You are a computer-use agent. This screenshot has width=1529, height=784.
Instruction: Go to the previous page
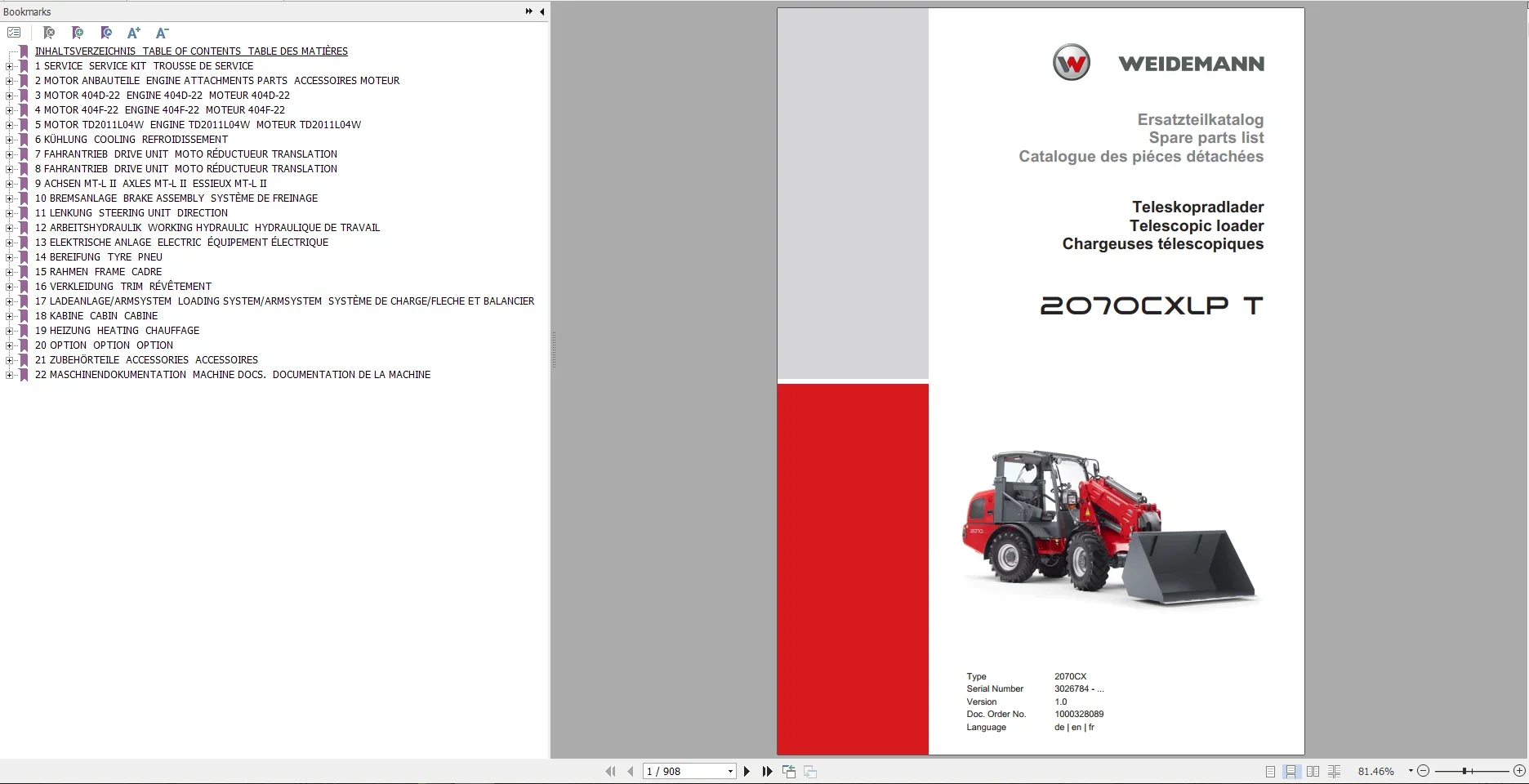631,771
